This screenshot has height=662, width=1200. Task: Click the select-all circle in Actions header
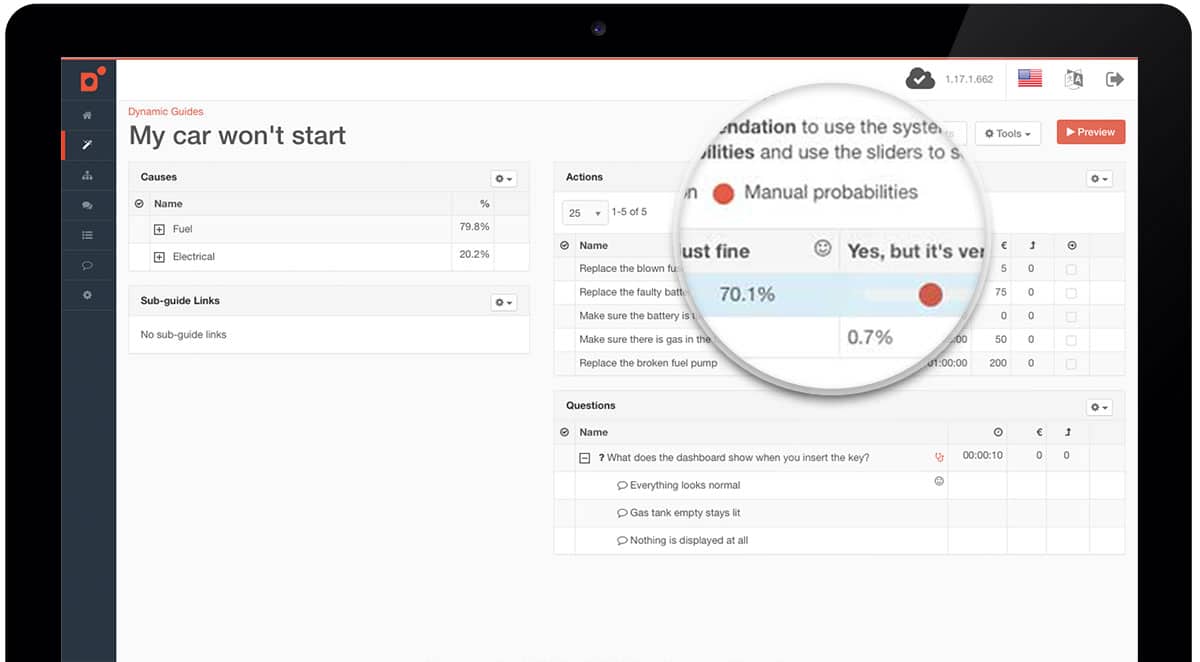tap(565, 245)
